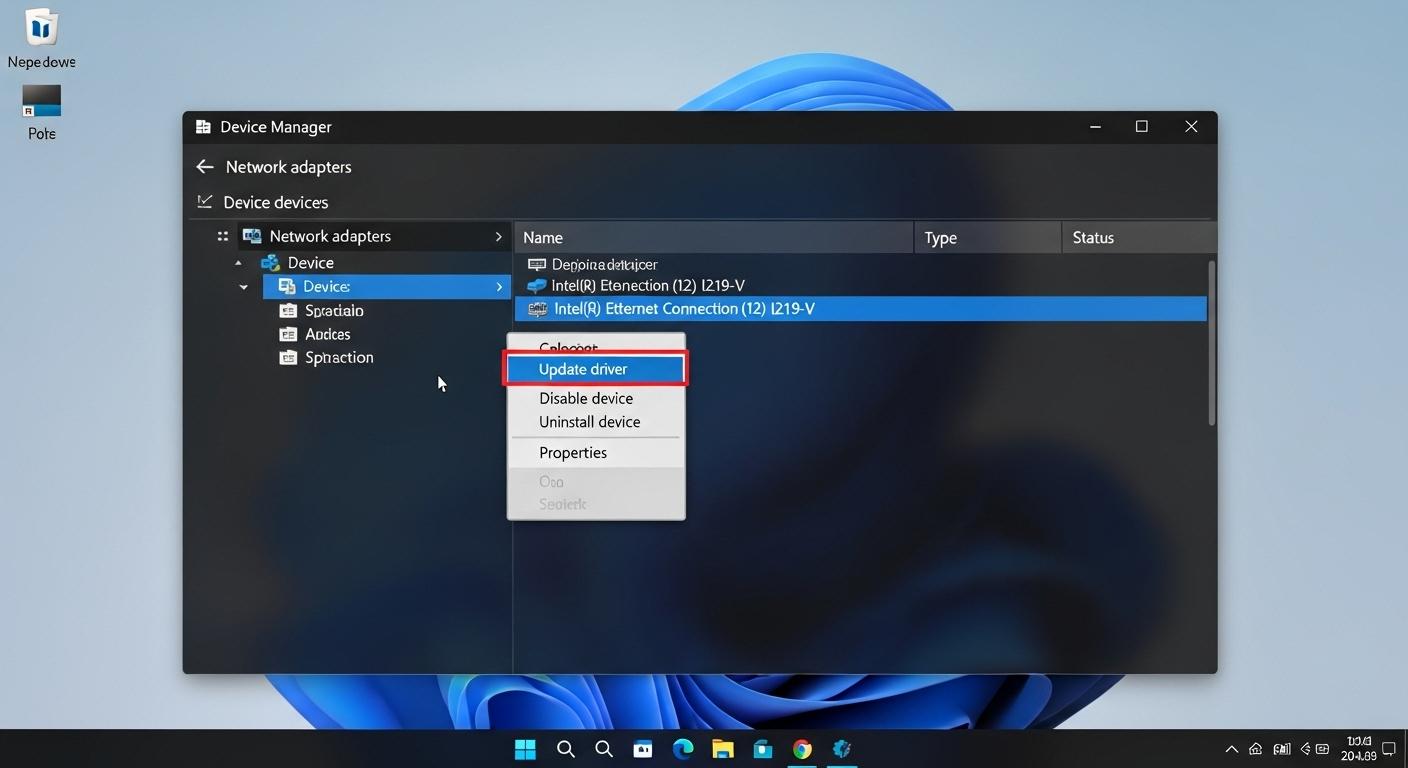1408x768 pixels.
Task: Click the back arrow next to Network adapters
Action: (x=204, y=166)
